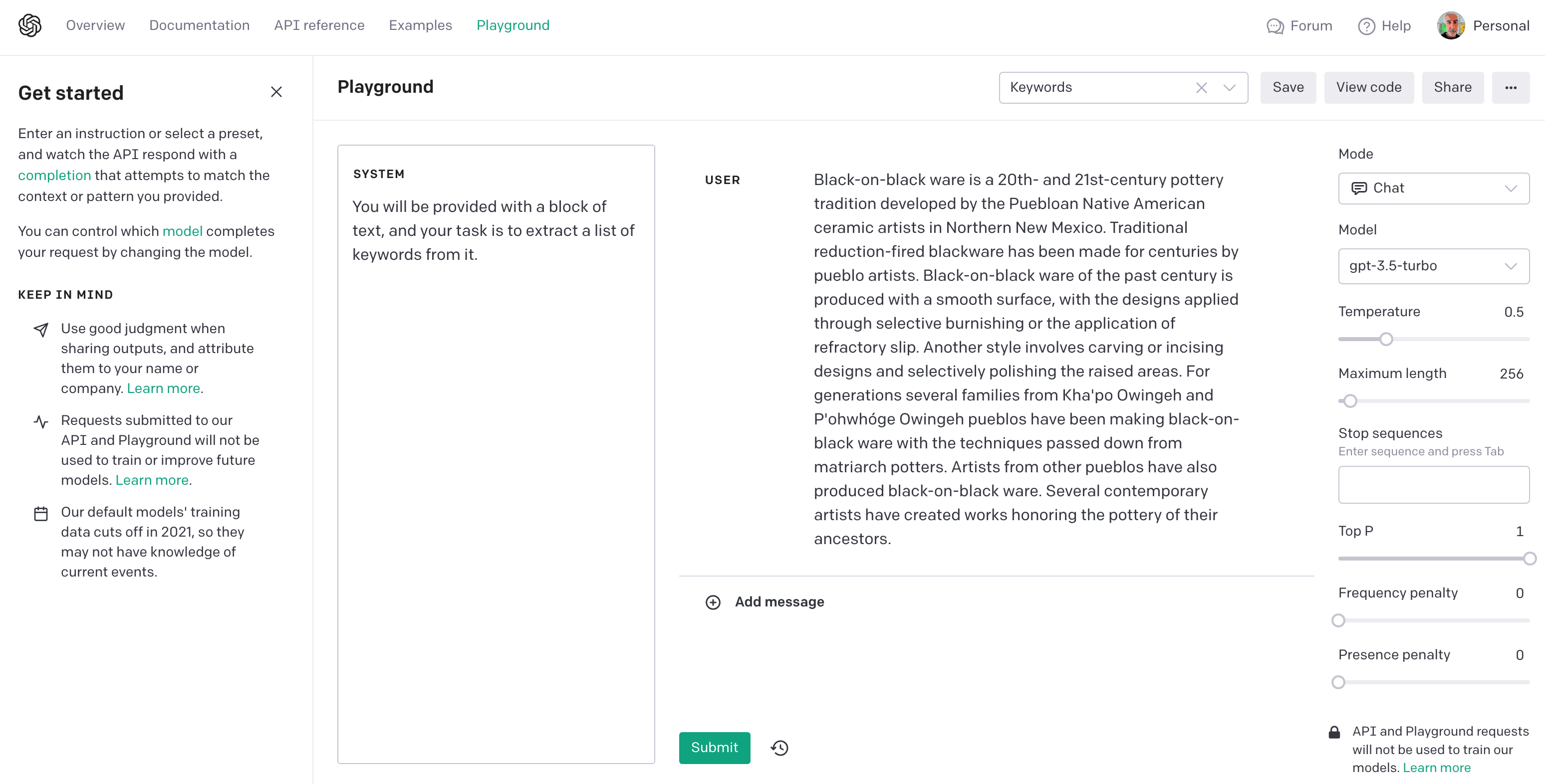Click the View code button
Image resolution: width=1545 pixels, height=784 pixels.
coord(1369,87)
